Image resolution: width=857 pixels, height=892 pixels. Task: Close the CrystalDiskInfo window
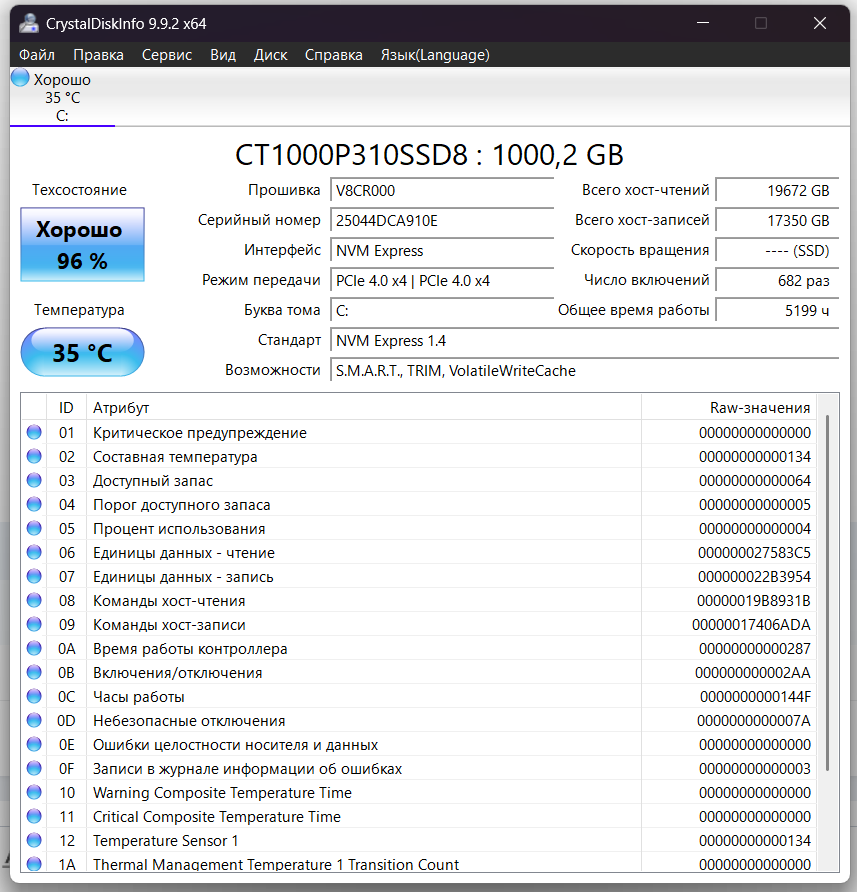tap(819, 23)
